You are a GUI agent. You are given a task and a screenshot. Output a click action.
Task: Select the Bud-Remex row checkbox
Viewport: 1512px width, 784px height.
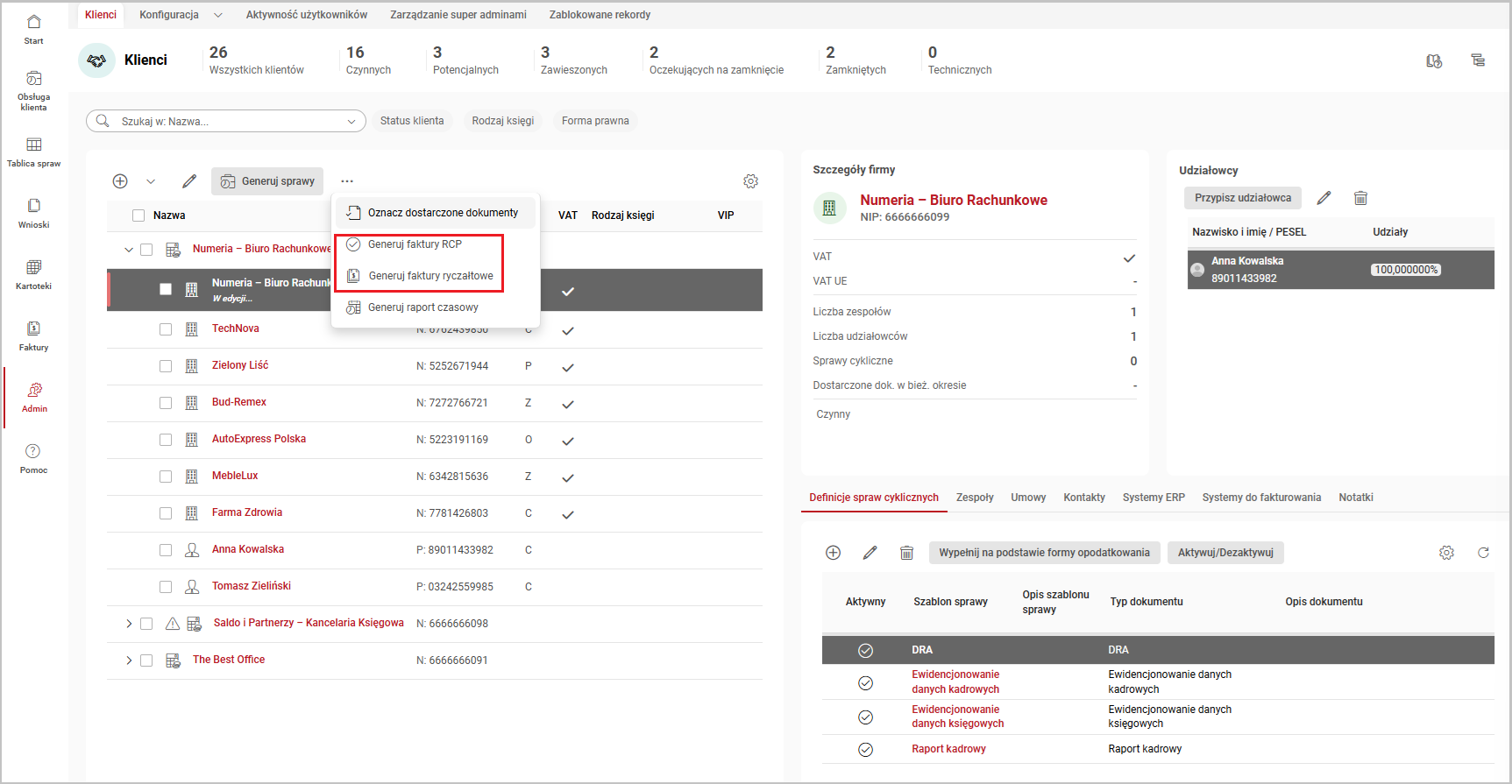pos(166,403)
